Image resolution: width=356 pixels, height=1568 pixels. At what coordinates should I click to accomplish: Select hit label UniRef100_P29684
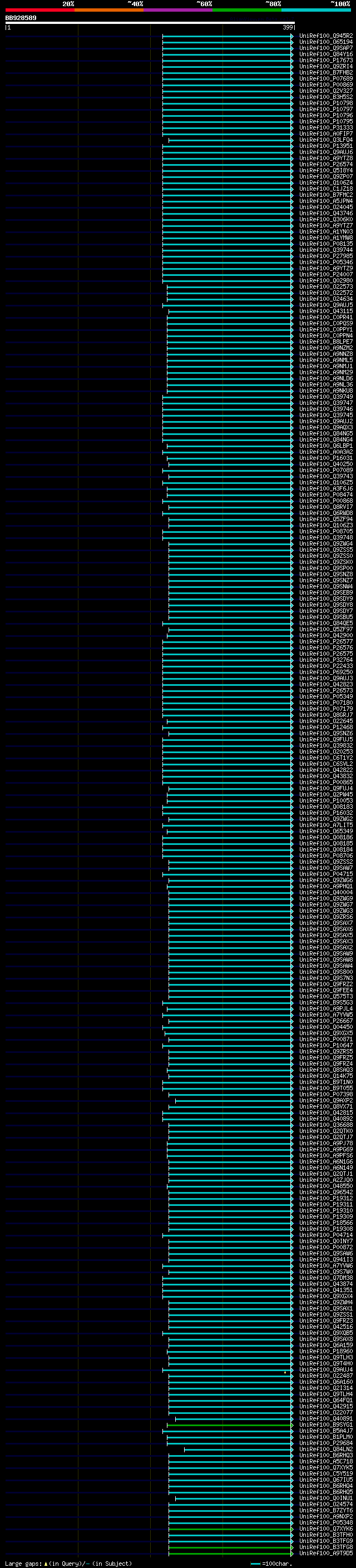[x=325, y=1443]
